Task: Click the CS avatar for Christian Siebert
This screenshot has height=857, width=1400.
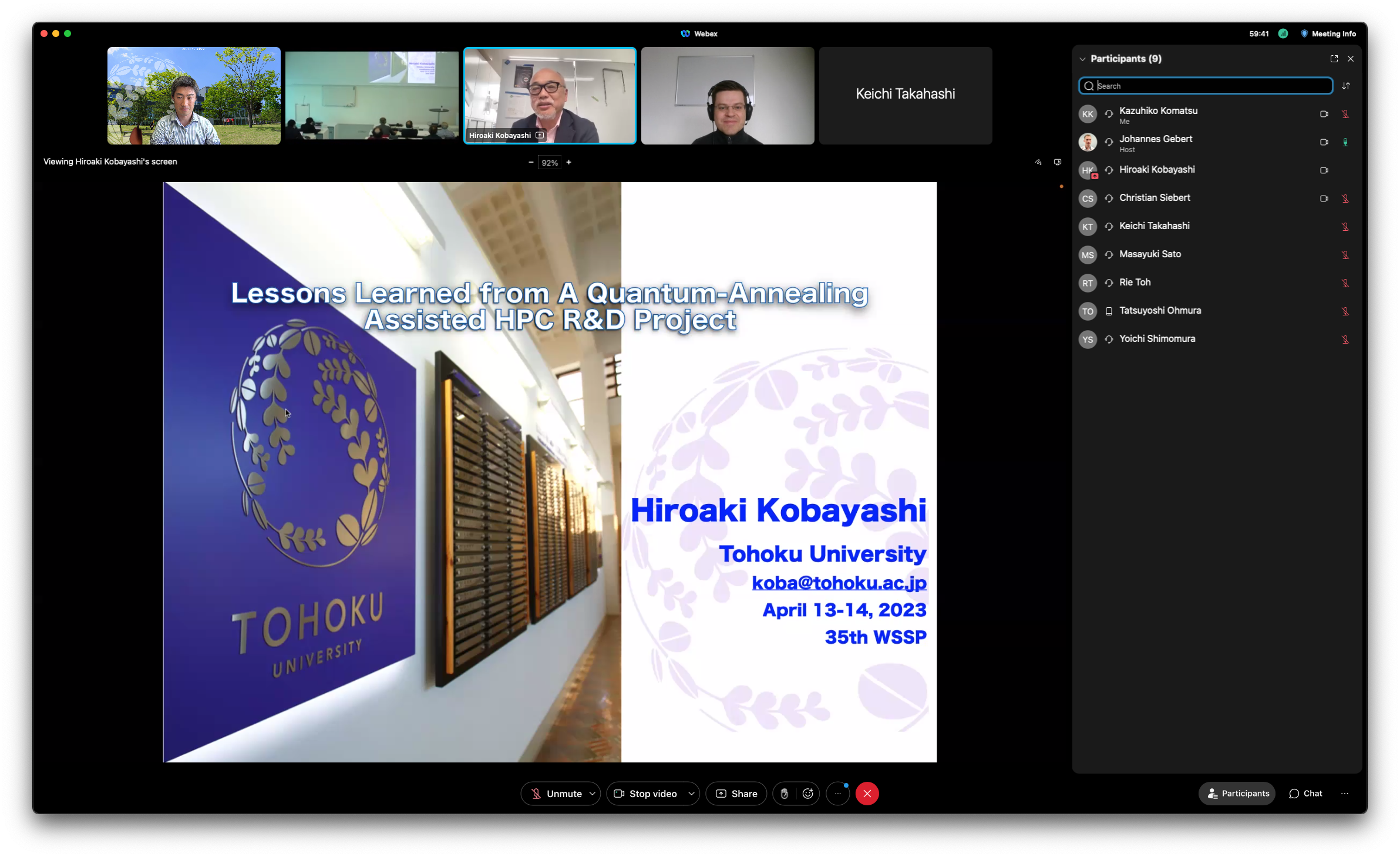Action: pyautogui.click(x=1088, y=199)
